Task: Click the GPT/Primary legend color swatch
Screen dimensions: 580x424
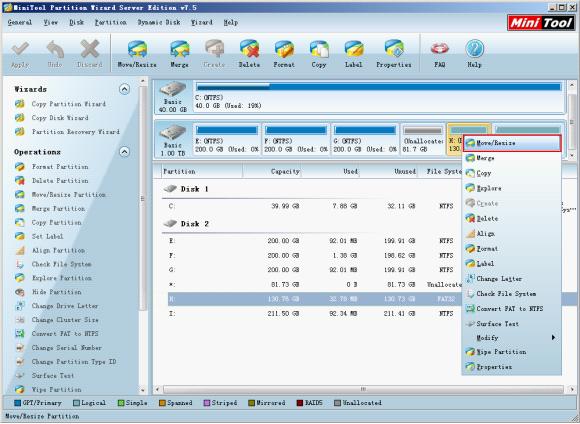Action: tap(17, 403)
